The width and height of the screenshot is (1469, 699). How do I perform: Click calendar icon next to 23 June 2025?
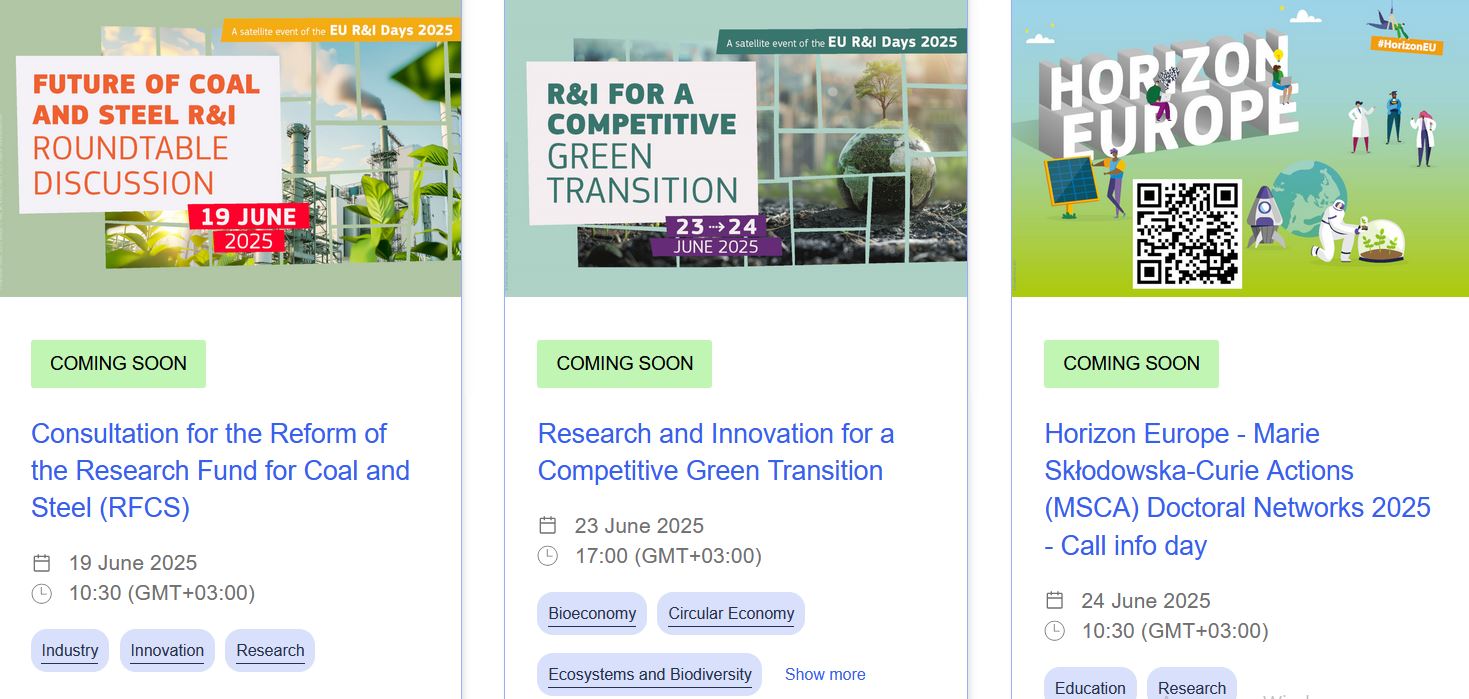coord(547,526)
